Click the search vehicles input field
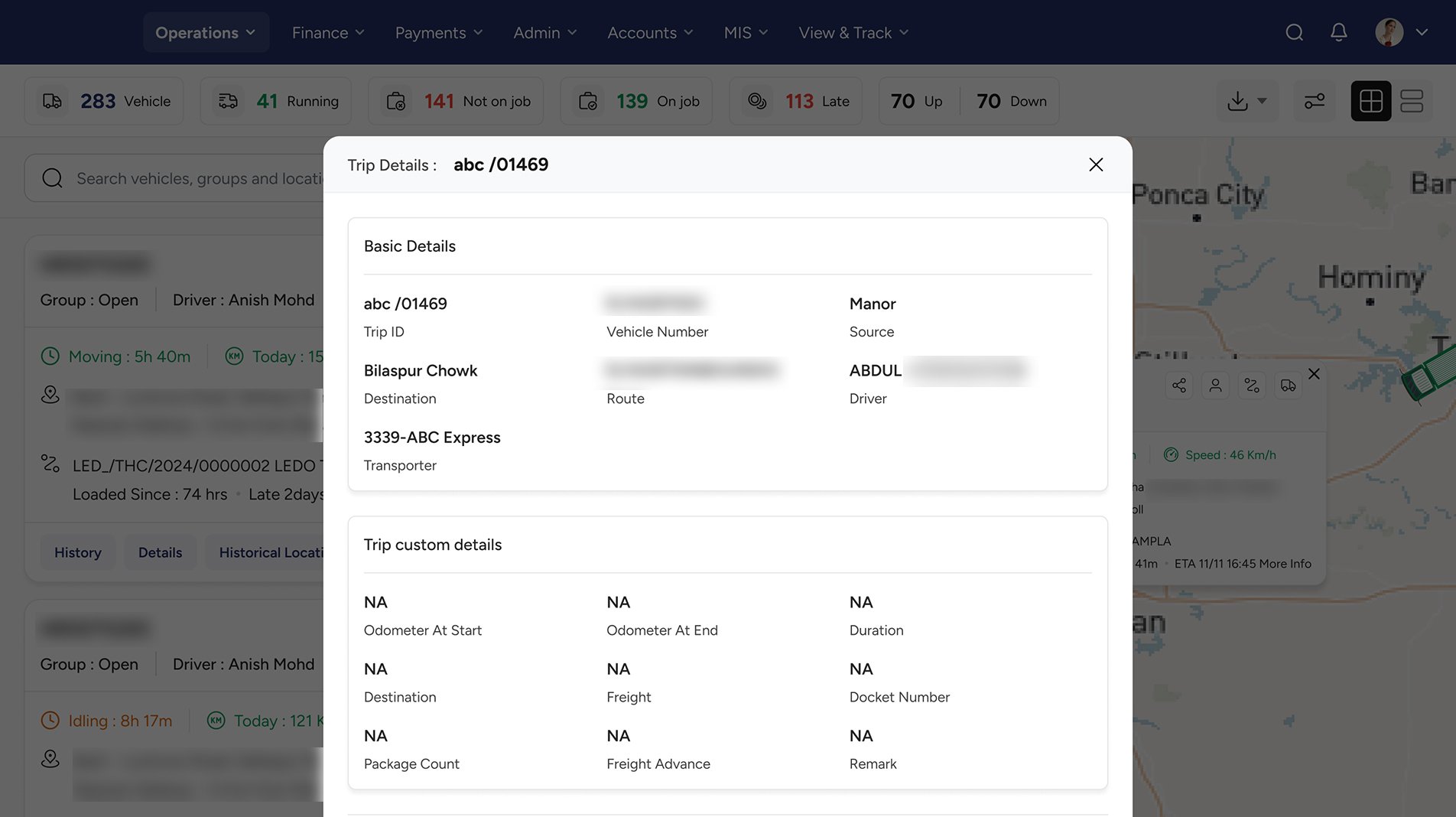This screenshot has width=1456, height=817. click(199, 178)
